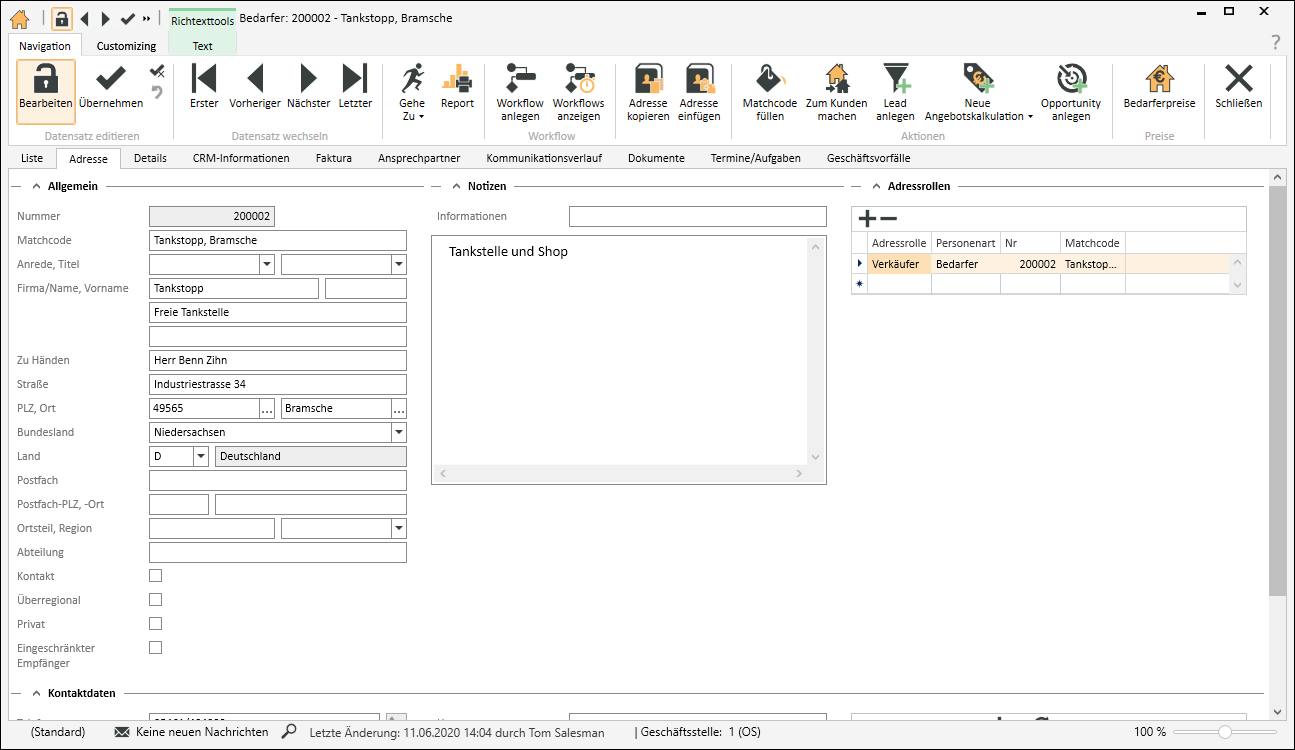Click the PLZ lookup ellipsis button
The height and width of the screenshot is (750, 1295).
(267, 408)
